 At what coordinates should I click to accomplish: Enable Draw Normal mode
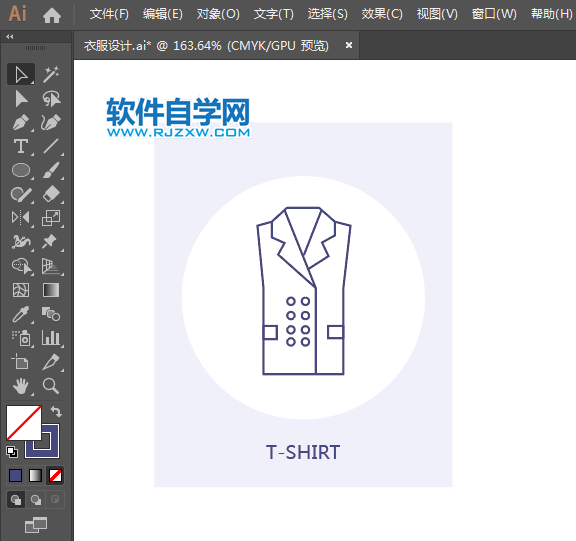click(x=16, y=499)
